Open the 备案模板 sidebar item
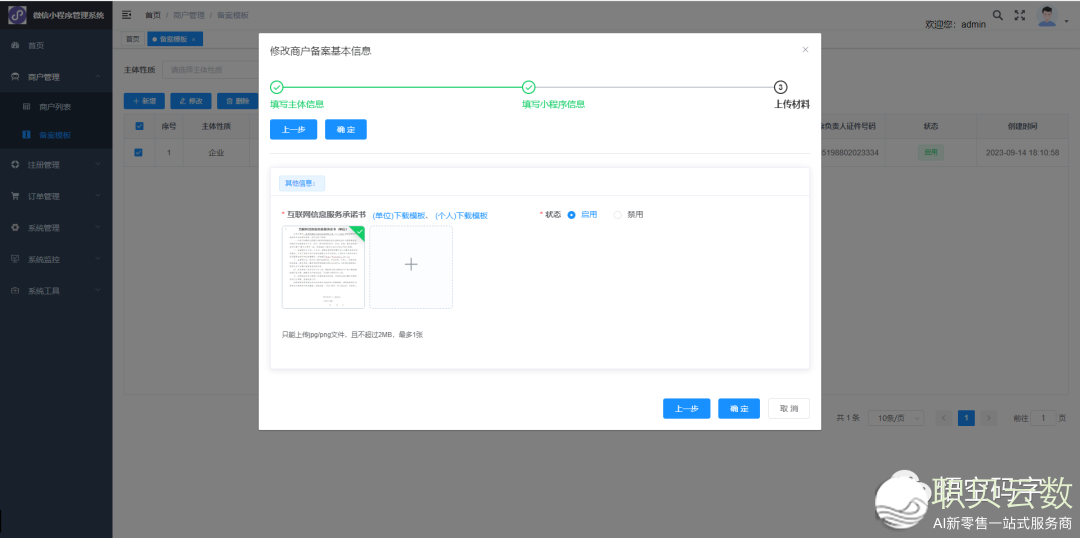 (x=56, y=135)
